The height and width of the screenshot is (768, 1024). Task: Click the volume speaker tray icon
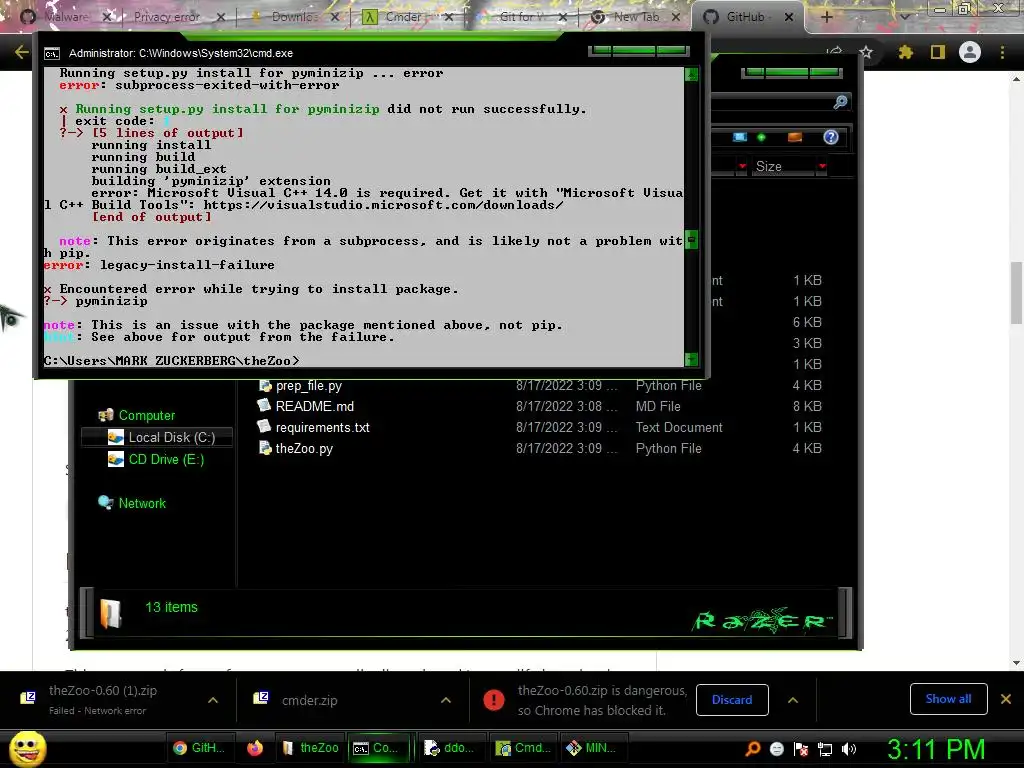pyautogui.click(x=849, y=749)
